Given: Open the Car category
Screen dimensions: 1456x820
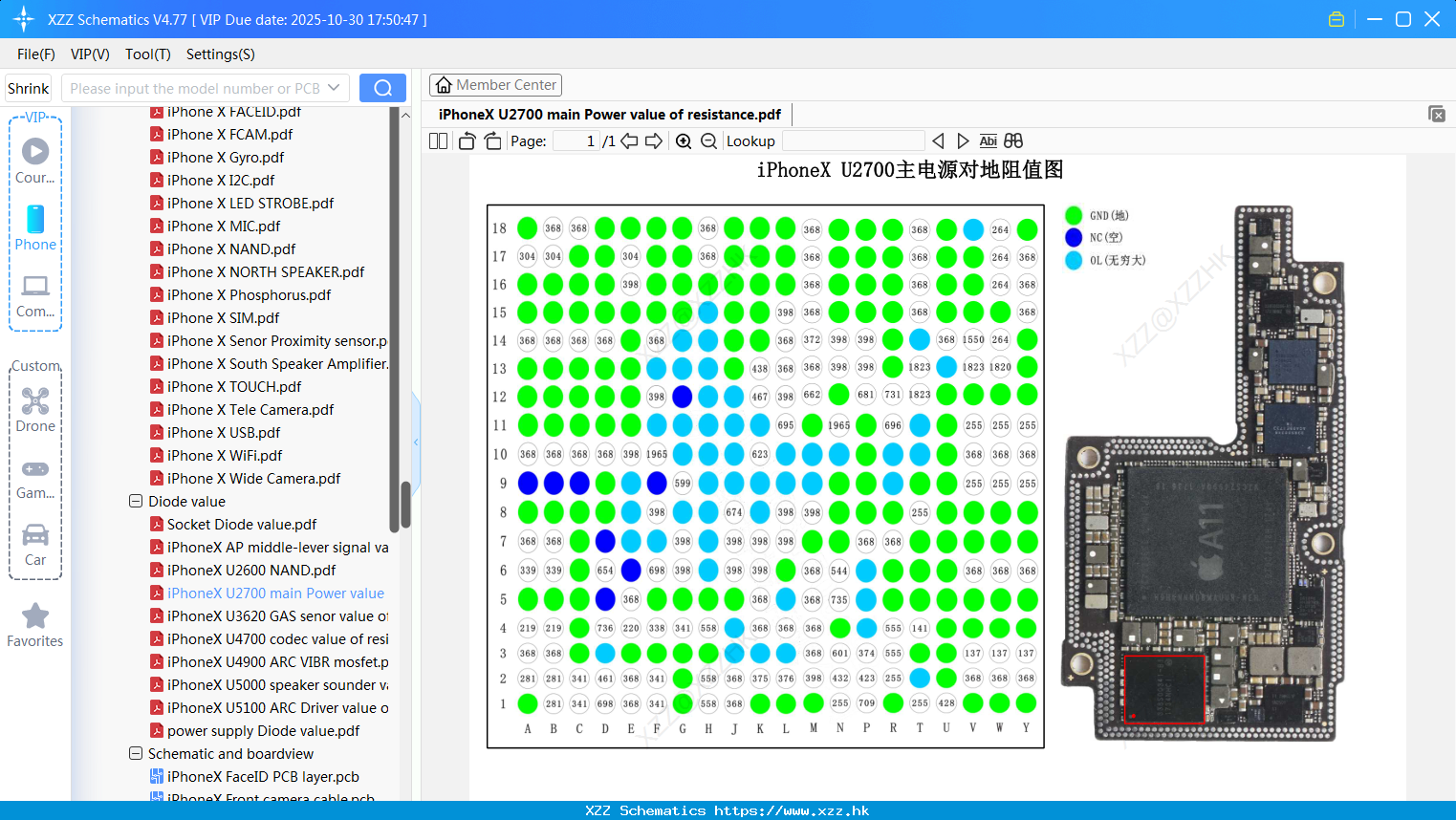Looking at the screenshot, I should coord(35,545).
